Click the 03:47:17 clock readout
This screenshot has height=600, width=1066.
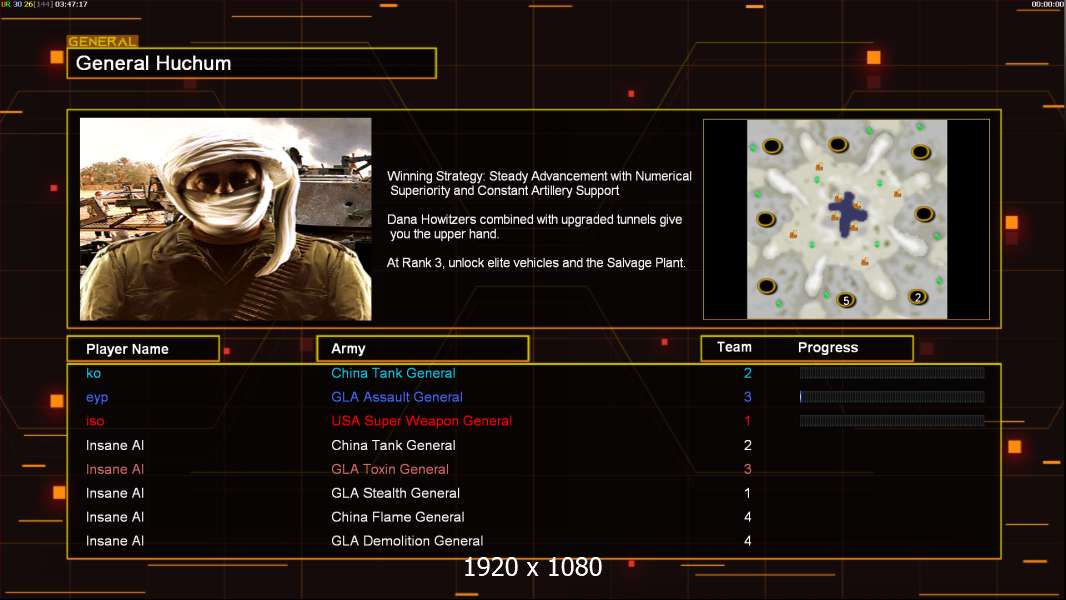[x=71, y=4]
